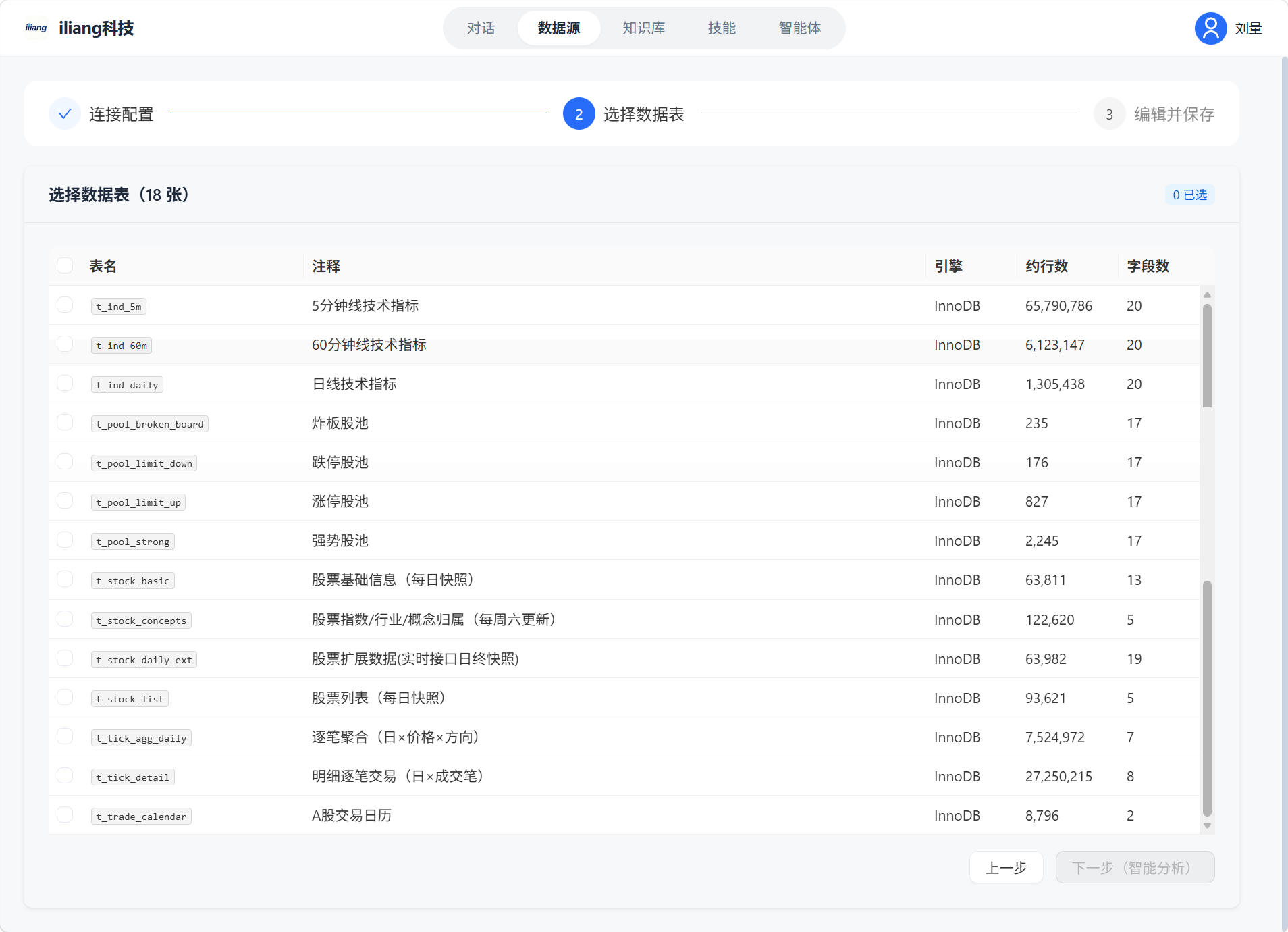This screenshot has width=1288, height=932.
Task: Click the t_ind_daily table name
Action: (127, 384)
